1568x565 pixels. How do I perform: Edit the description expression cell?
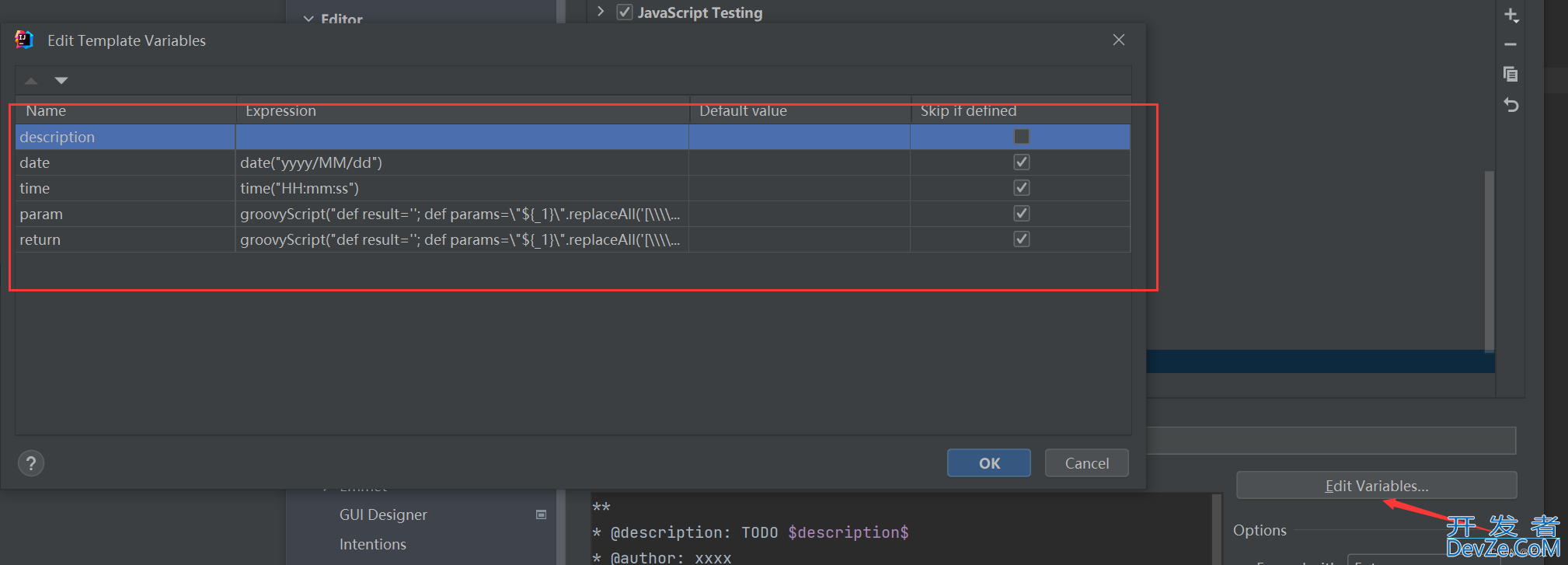point(462,137)
